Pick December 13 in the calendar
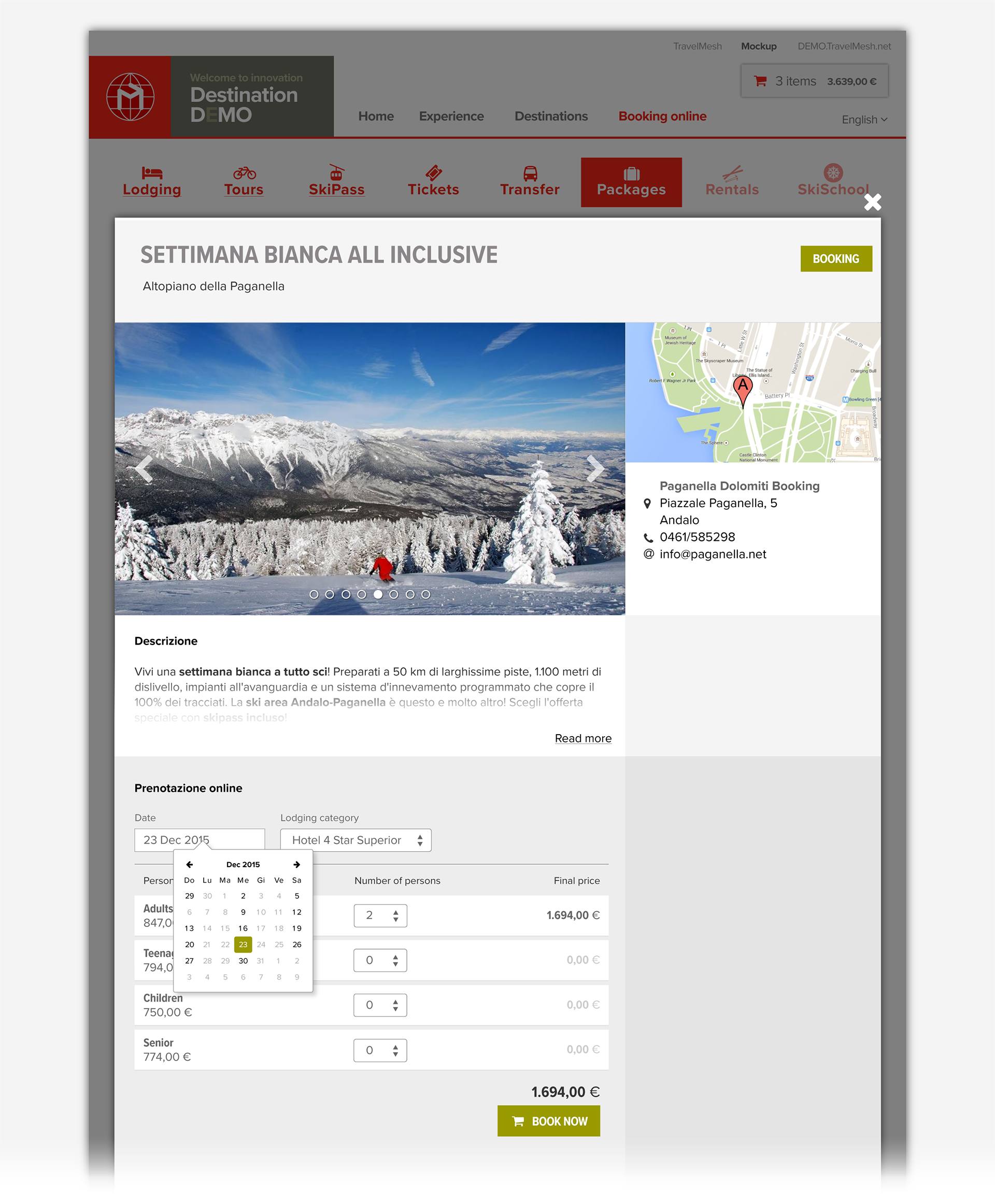 click(x=189, y=928)
